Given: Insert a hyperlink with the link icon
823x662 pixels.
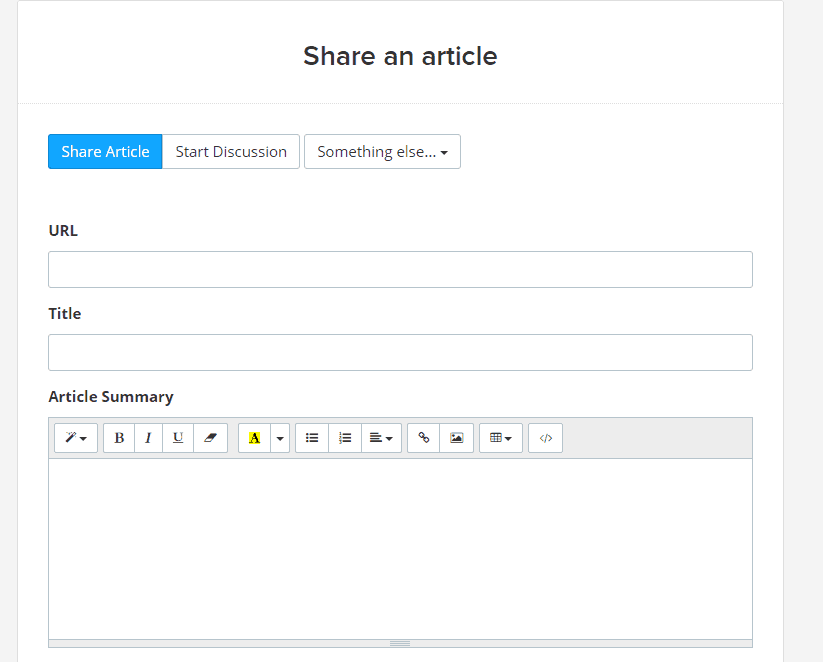Looking at the screenshot, I should [424, 438].
